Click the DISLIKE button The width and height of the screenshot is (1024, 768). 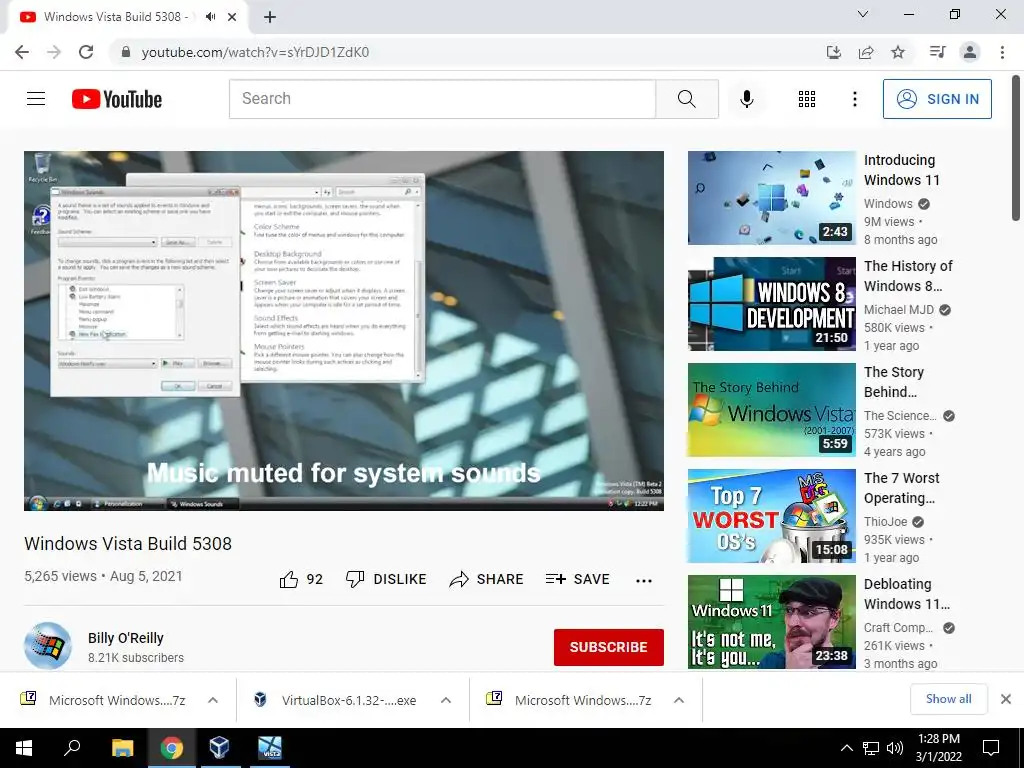(386, 579)
